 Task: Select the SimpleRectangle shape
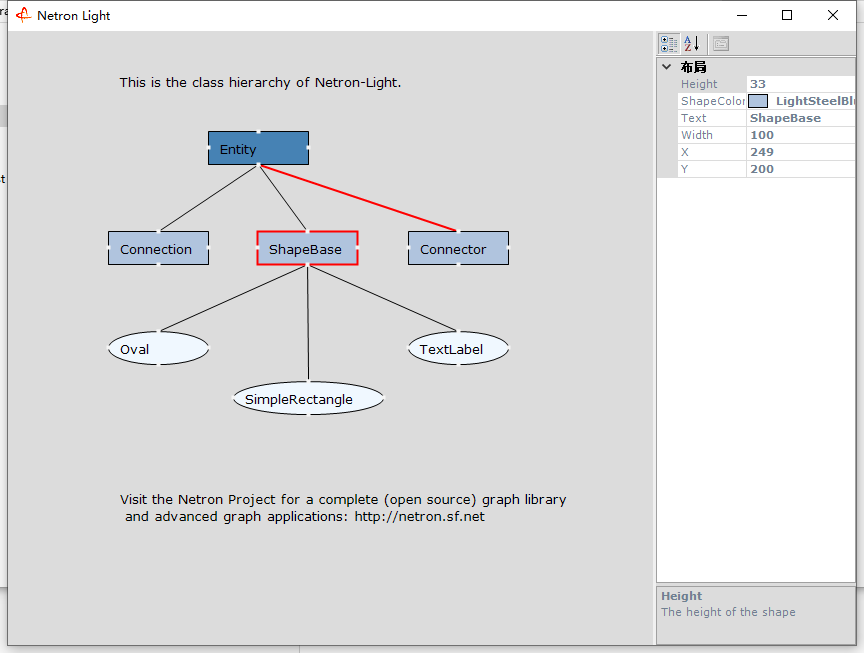pyautogui.click(x=308, y=398)
